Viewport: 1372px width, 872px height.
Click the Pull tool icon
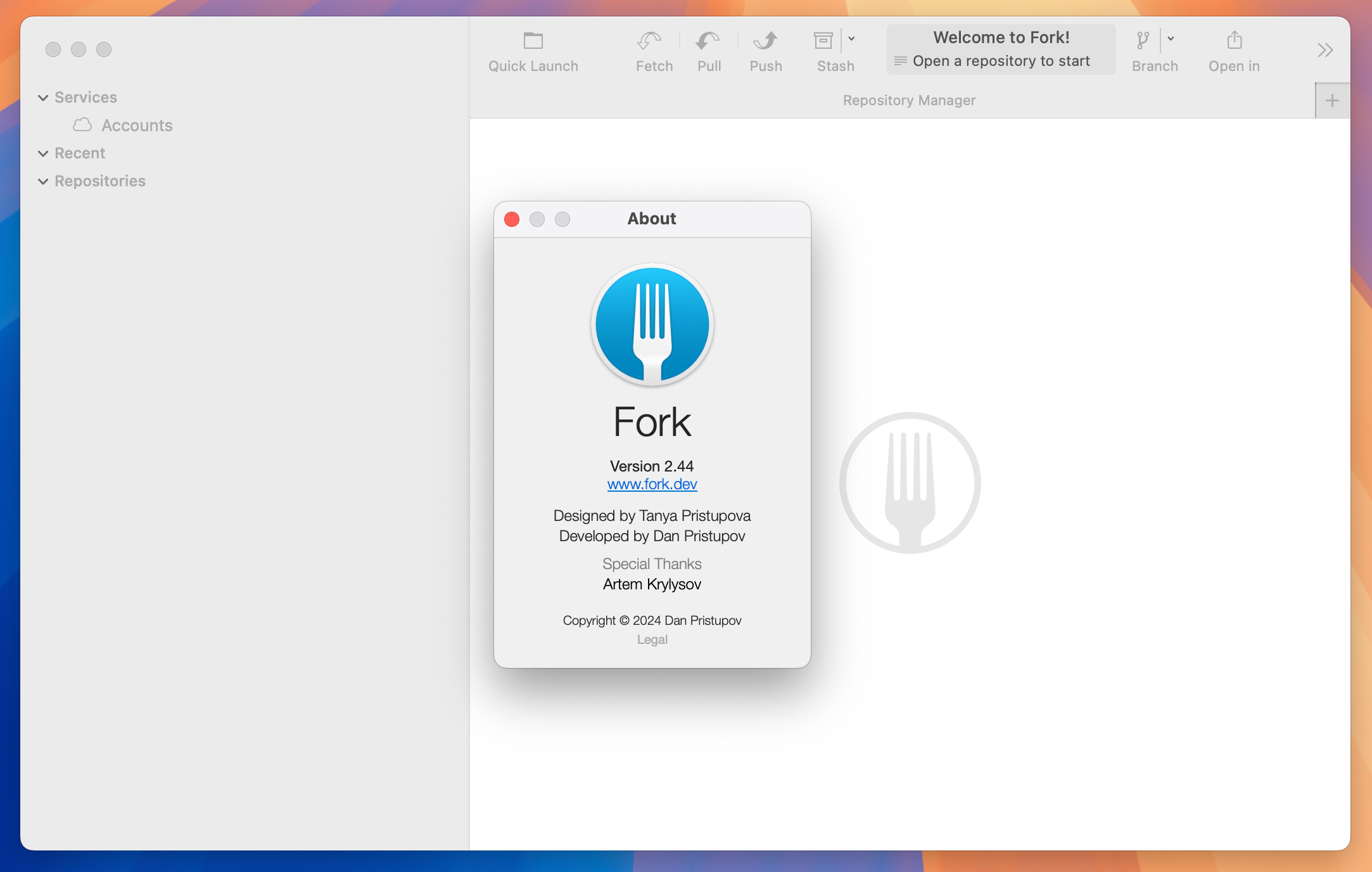[x=708, y=47]
